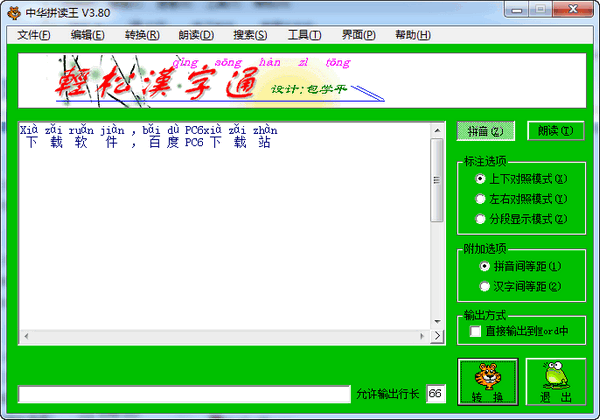Click the 拼音(Z) button
Viewport: 600px width, 420px height.
[486, 131]
